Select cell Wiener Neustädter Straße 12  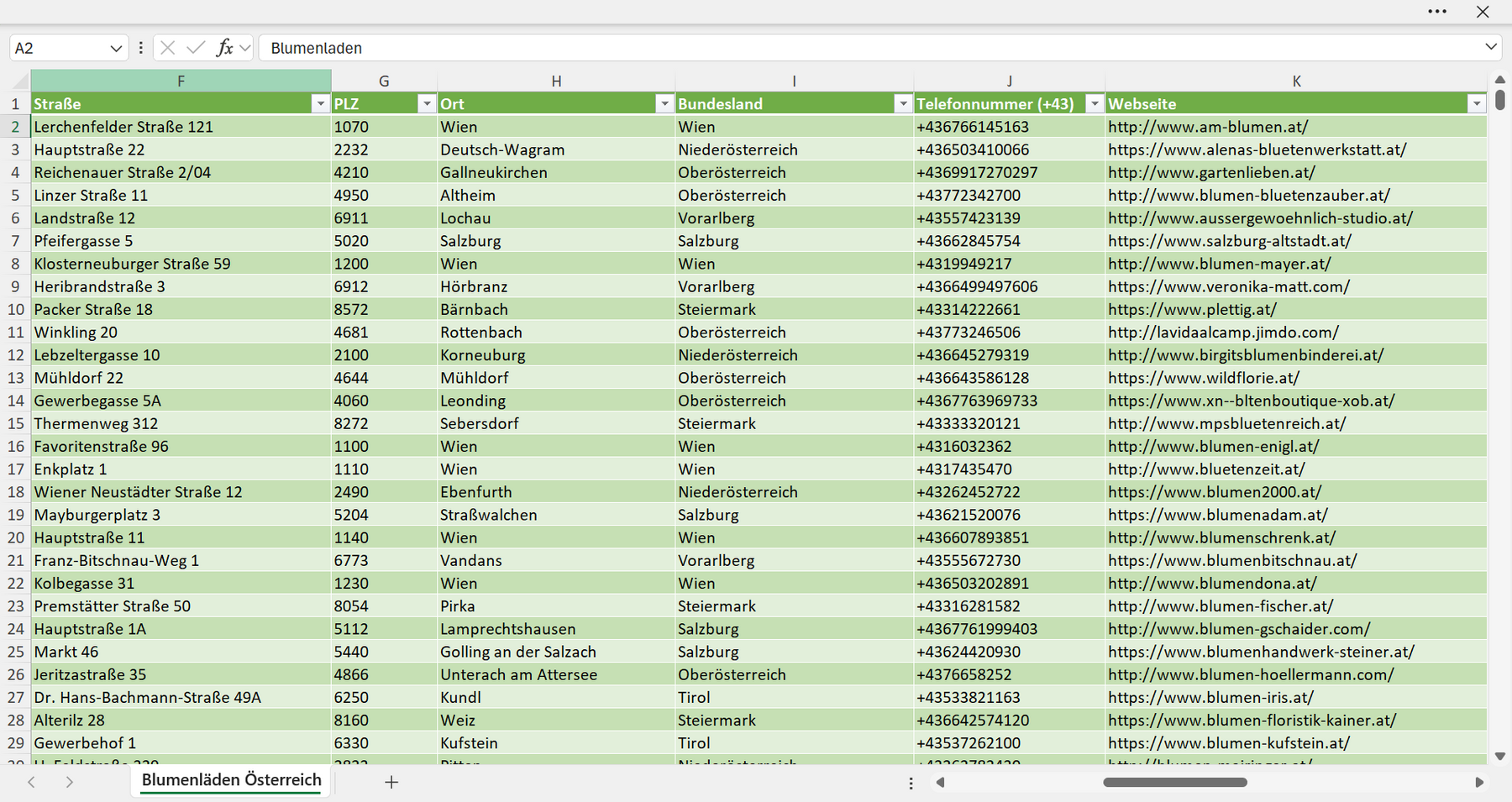pos(181,492)
